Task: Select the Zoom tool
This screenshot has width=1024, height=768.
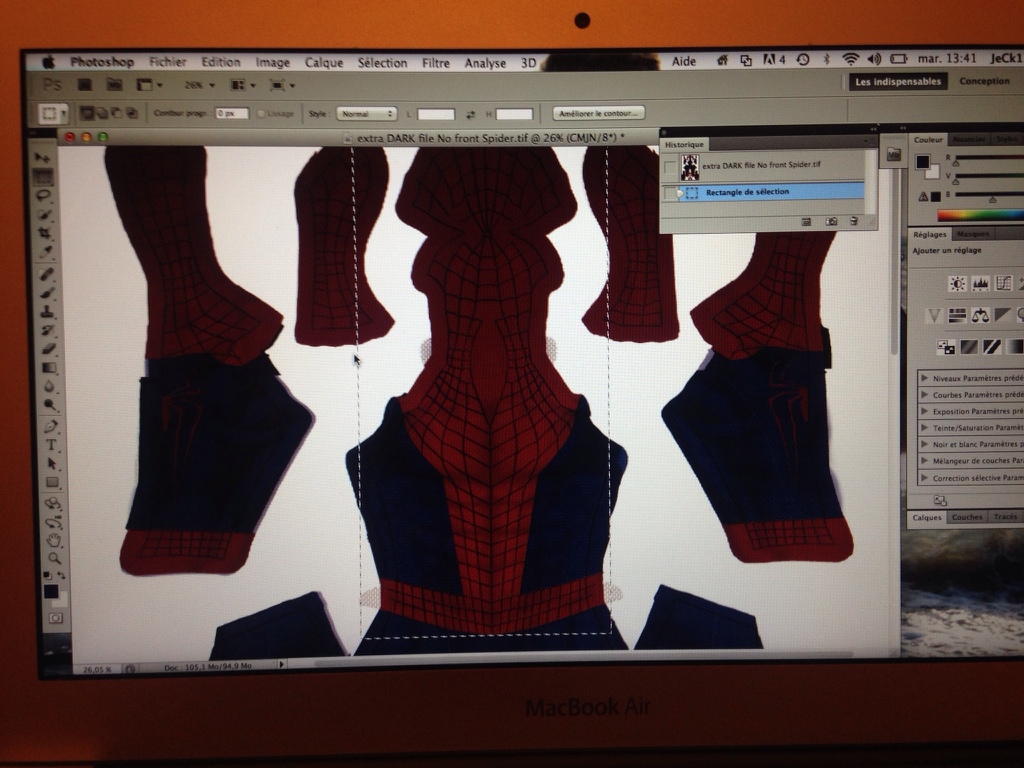Action: tap(54, 558)
